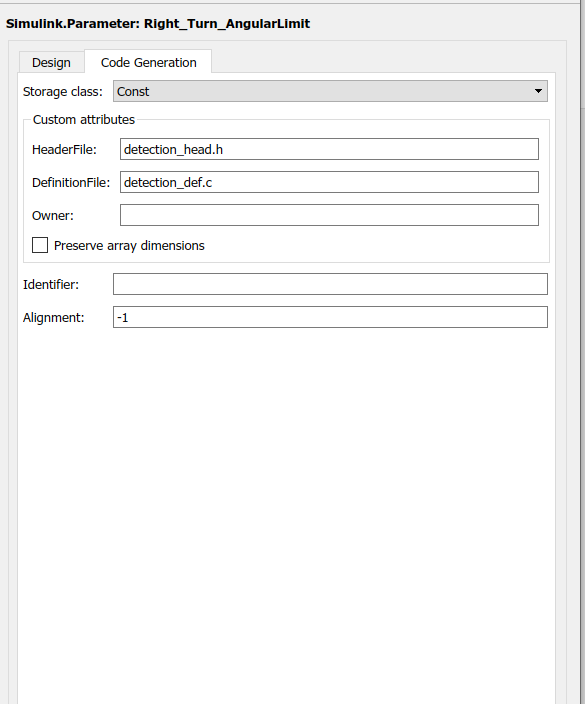Click the Storage class dropdown arrow
Viewport: 585px width, 704px height.
point(538,91)
